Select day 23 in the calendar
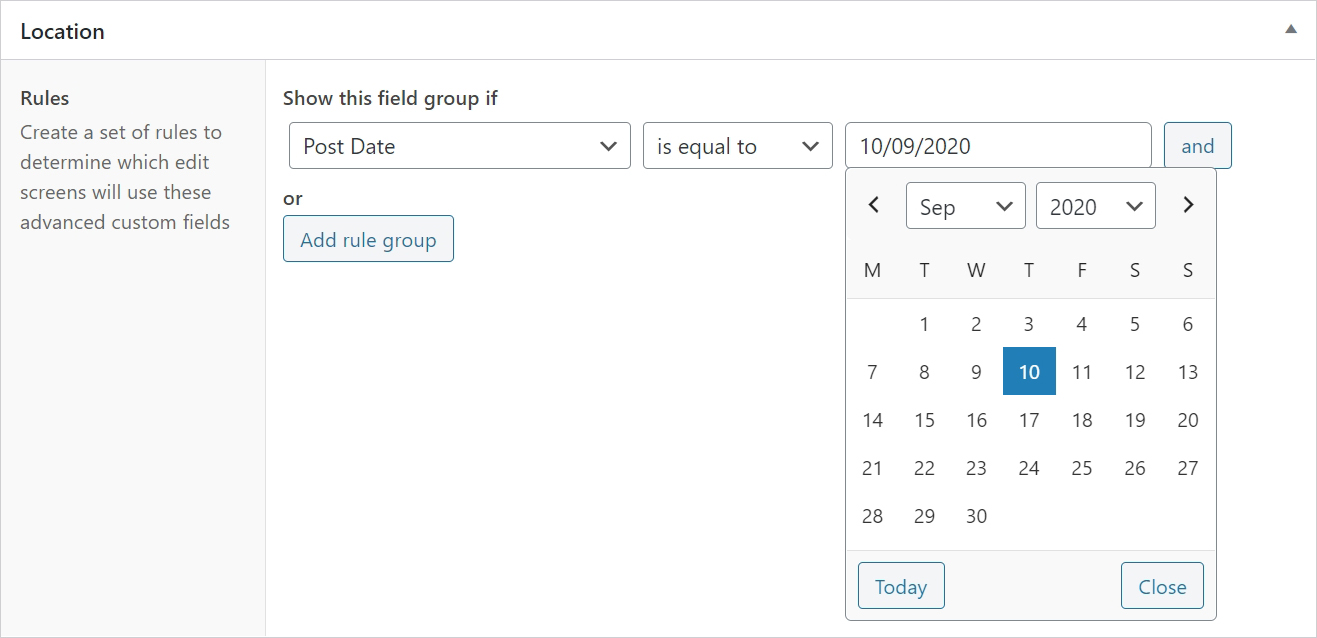Screen dimensions: 1317x638 (x=977, y=468)
